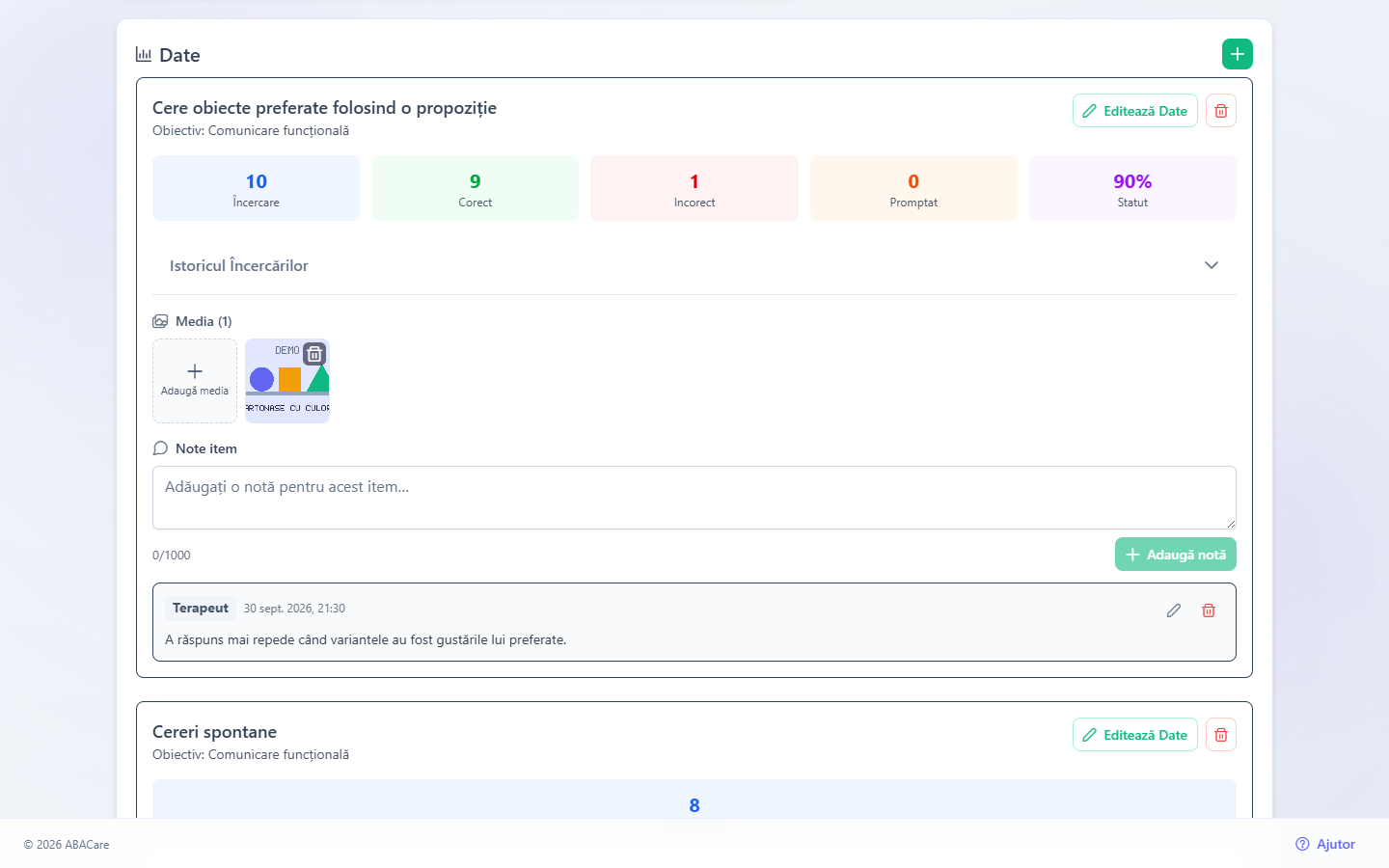Click the 9 Corect stat card
1389x868 pixels.
(x=476, y=188)
